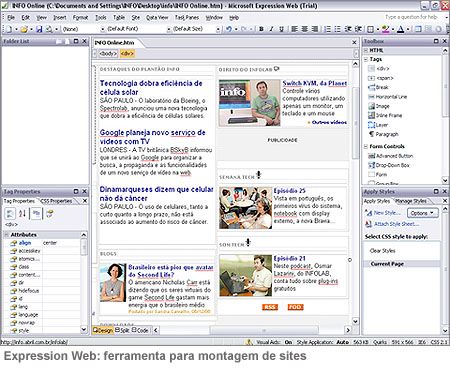Open the Undo history dropdown arrow

point(236,29)
